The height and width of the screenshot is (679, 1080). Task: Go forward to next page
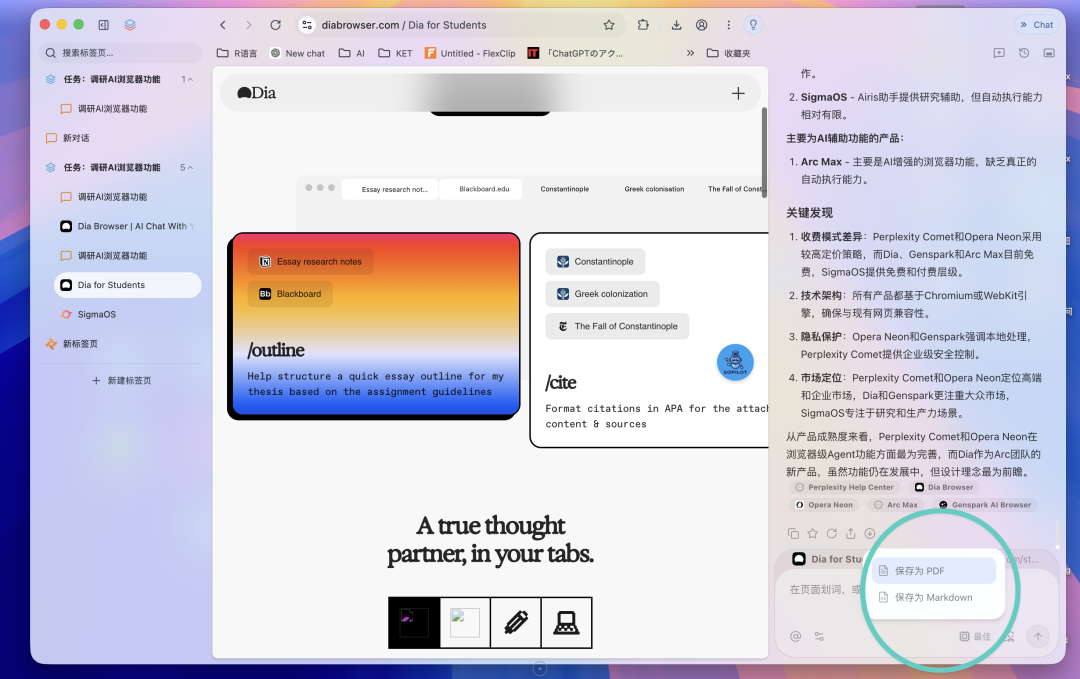click(x=249, y=25)
